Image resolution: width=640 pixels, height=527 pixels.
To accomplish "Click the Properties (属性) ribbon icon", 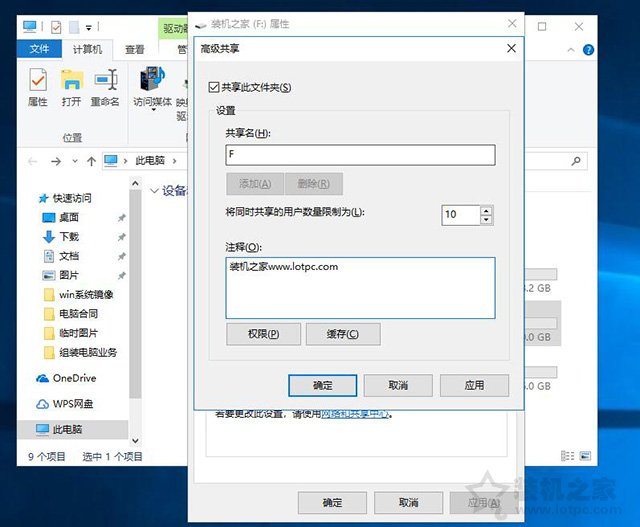I will click(38, 87).
